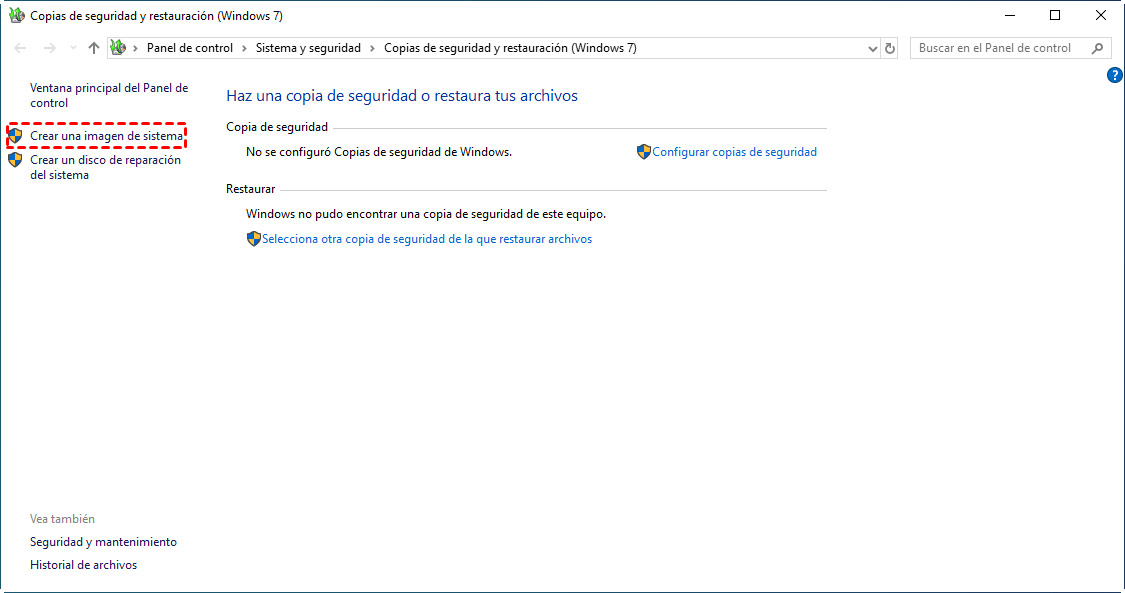Minimize the Copias de seguridad window
The image size is (1125, 593).
(1010, 15)
